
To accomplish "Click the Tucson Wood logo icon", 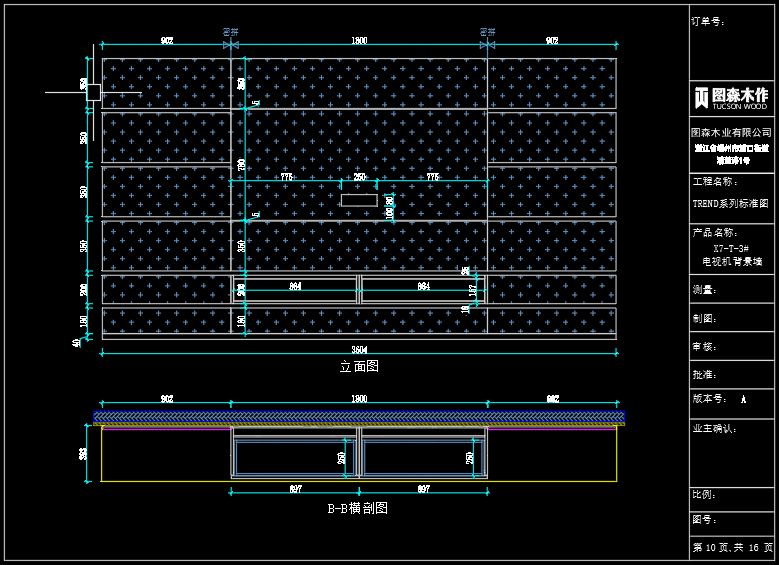I will [701, 97].
